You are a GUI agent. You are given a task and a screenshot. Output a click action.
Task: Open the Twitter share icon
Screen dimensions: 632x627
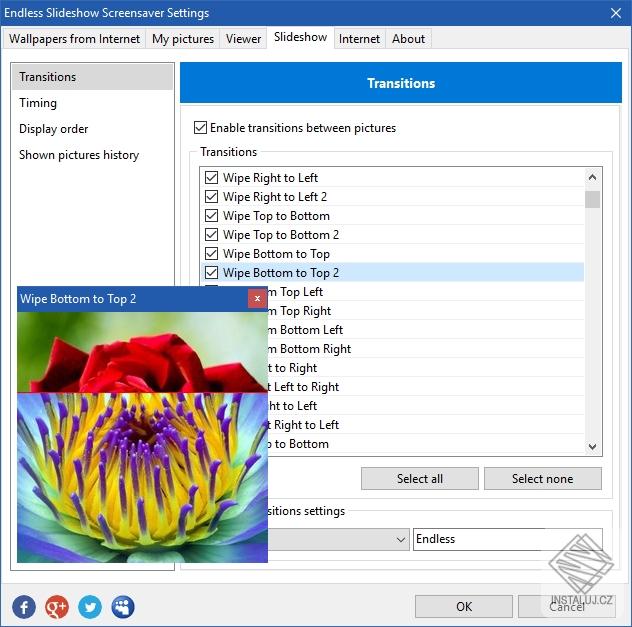[x=90, y=606]
